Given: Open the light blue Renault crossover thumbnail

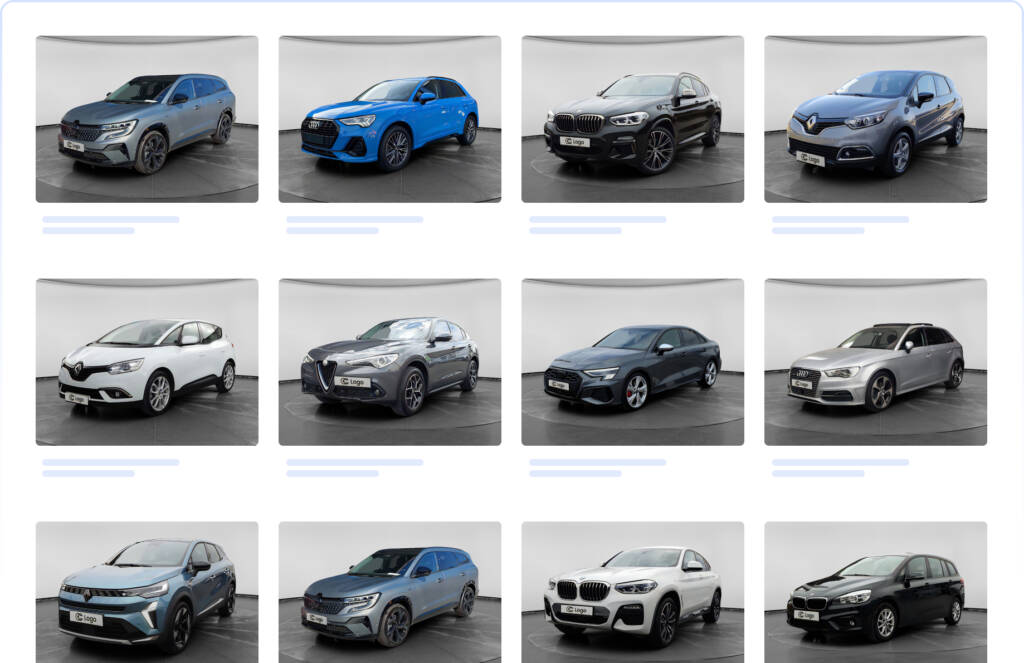Looking at the screenshot, I should [147, 592].
